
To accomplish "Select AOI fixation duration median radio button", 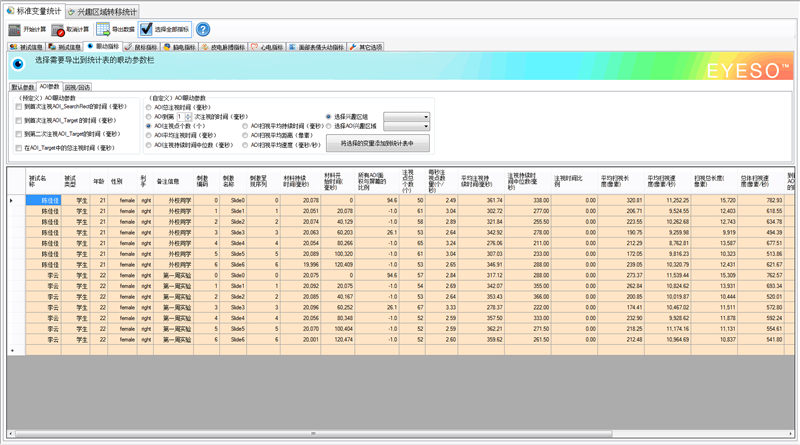I will [x=148, y=145].
